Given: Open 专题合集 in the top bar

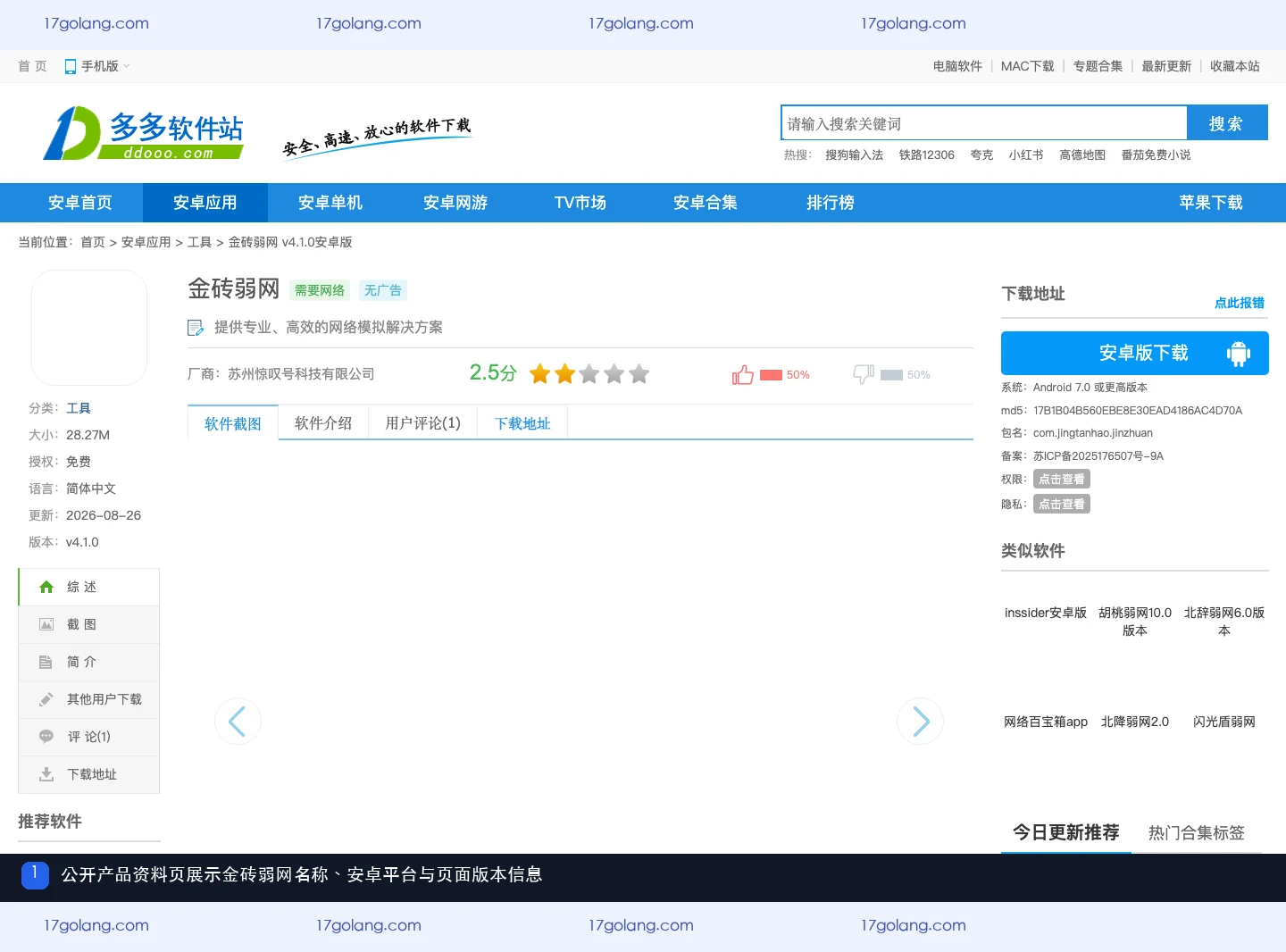Looking at the screenshot, I should tap(1098, 66).
